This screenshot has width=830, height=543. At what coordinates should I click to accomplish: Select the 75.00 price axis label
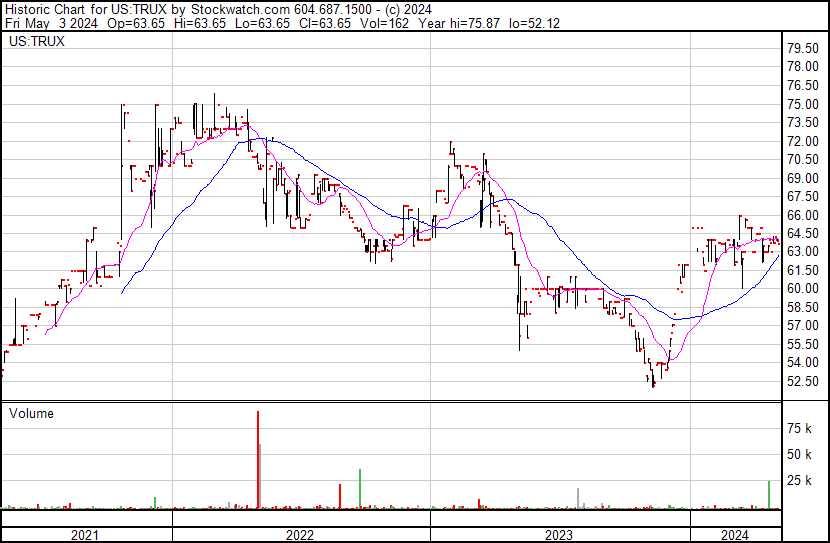pos(803,104)
